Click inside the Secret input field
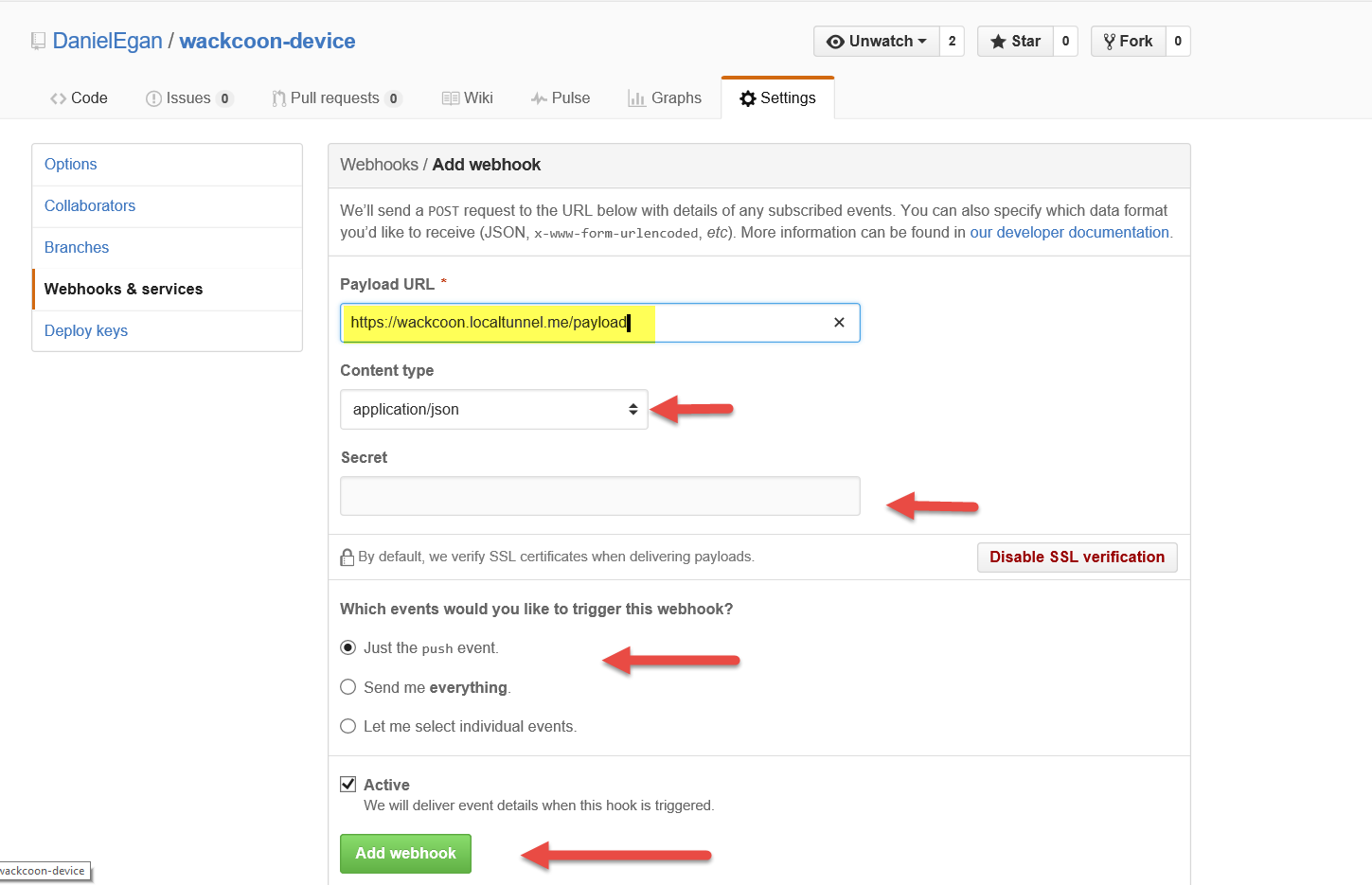The width and height of the screenshot is (1372, 885). tap(599, 496)
